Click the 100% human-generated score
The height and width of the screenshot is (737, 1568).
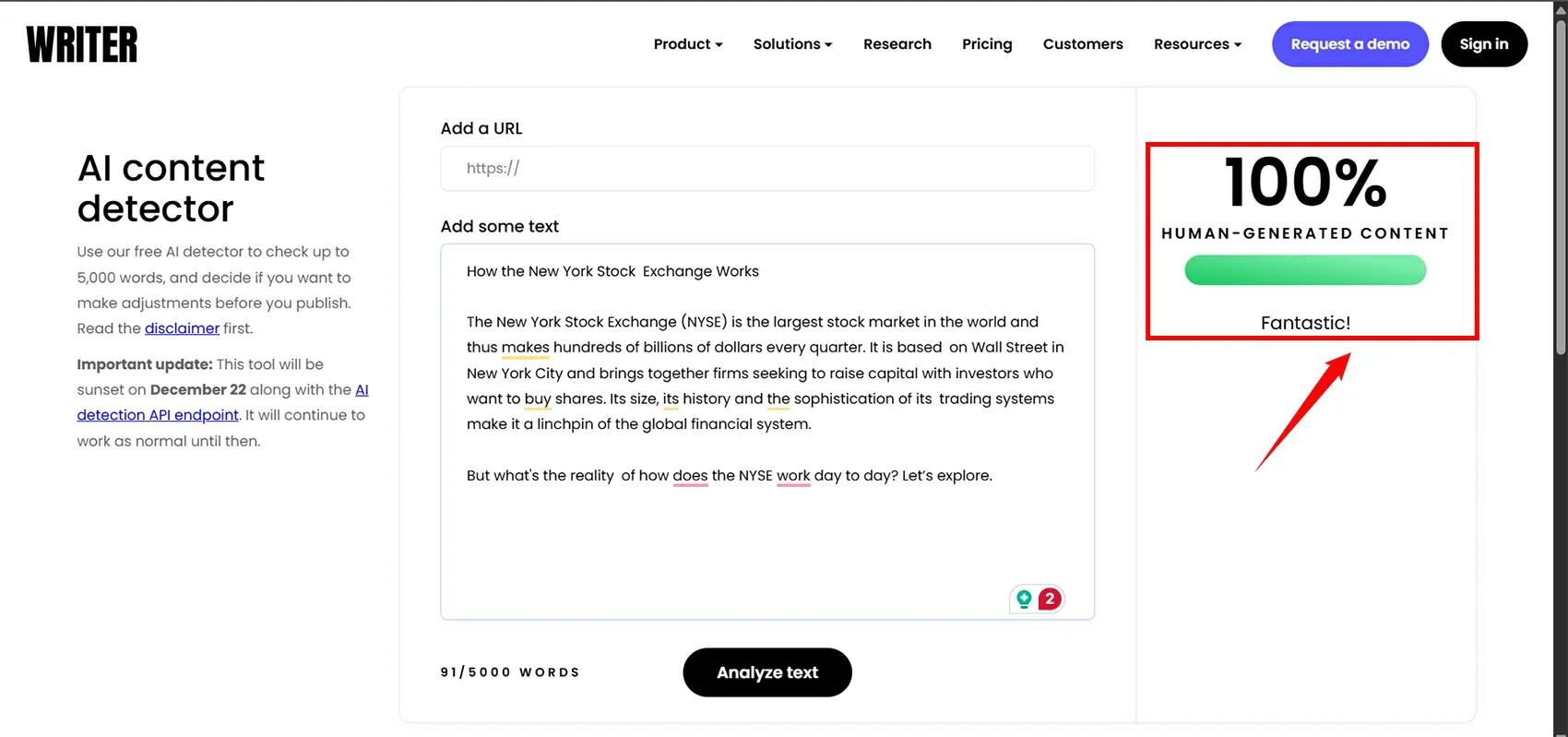[x=1304, y=182]
